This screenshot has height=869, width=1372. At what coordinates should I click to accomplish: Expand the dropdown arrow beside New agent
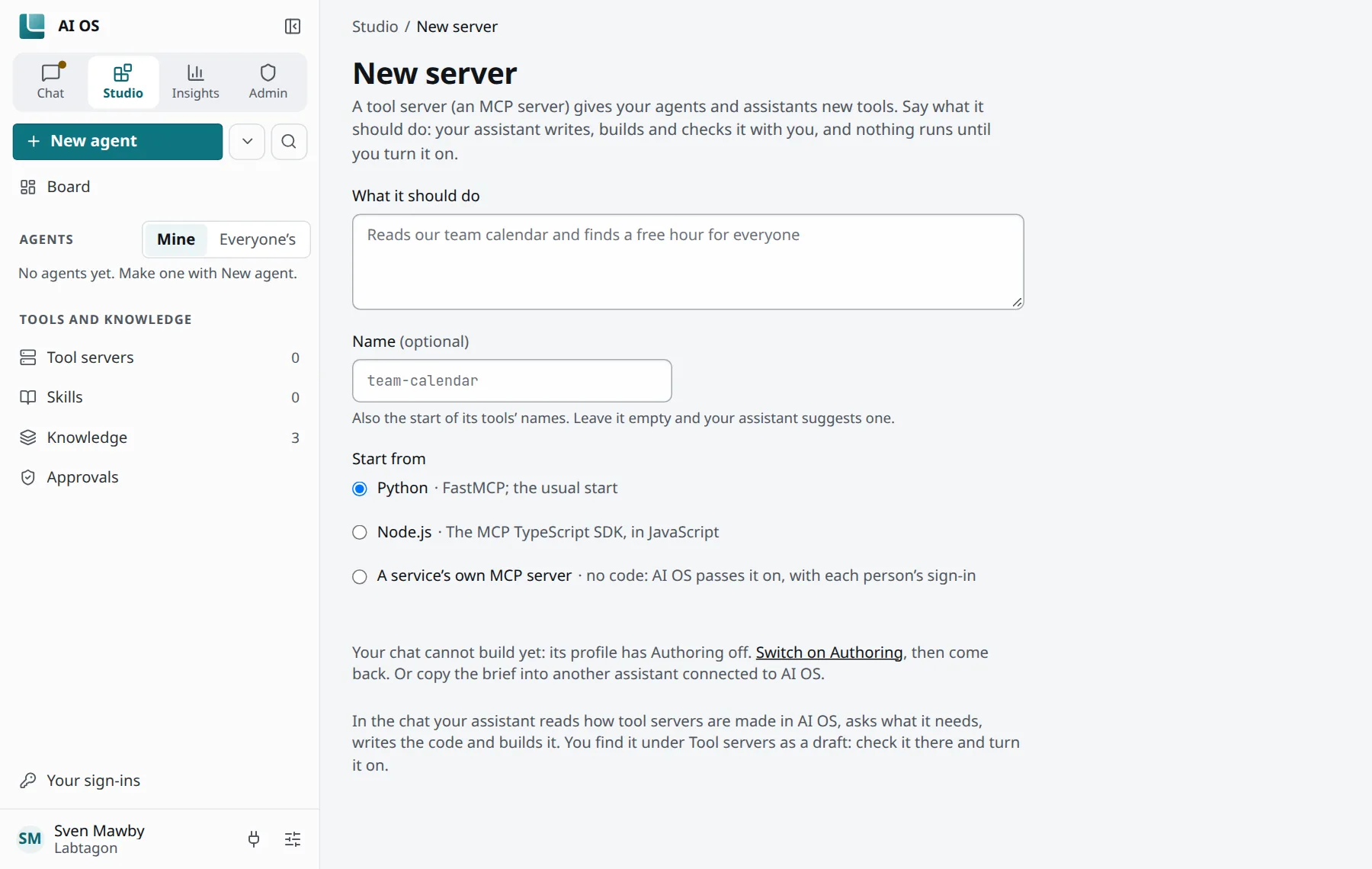(x=247, y=142)
